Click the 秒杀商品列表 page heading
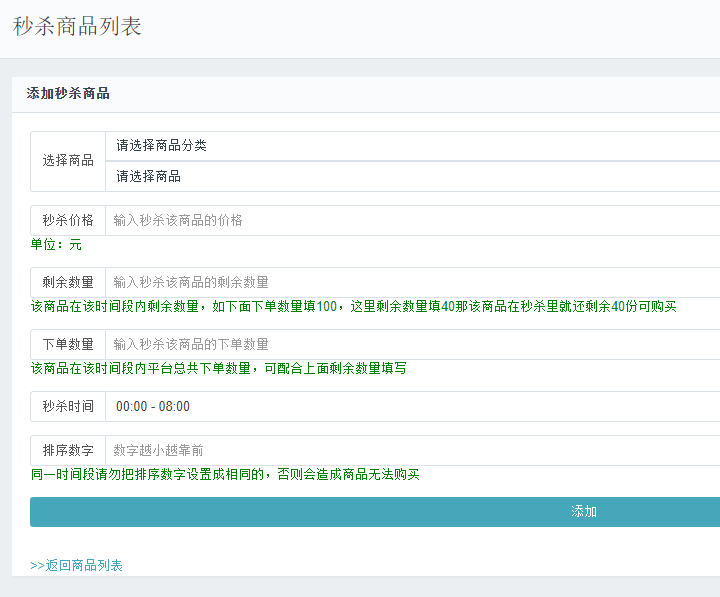Viewport: 720px width, 597px height. (77, 26)
